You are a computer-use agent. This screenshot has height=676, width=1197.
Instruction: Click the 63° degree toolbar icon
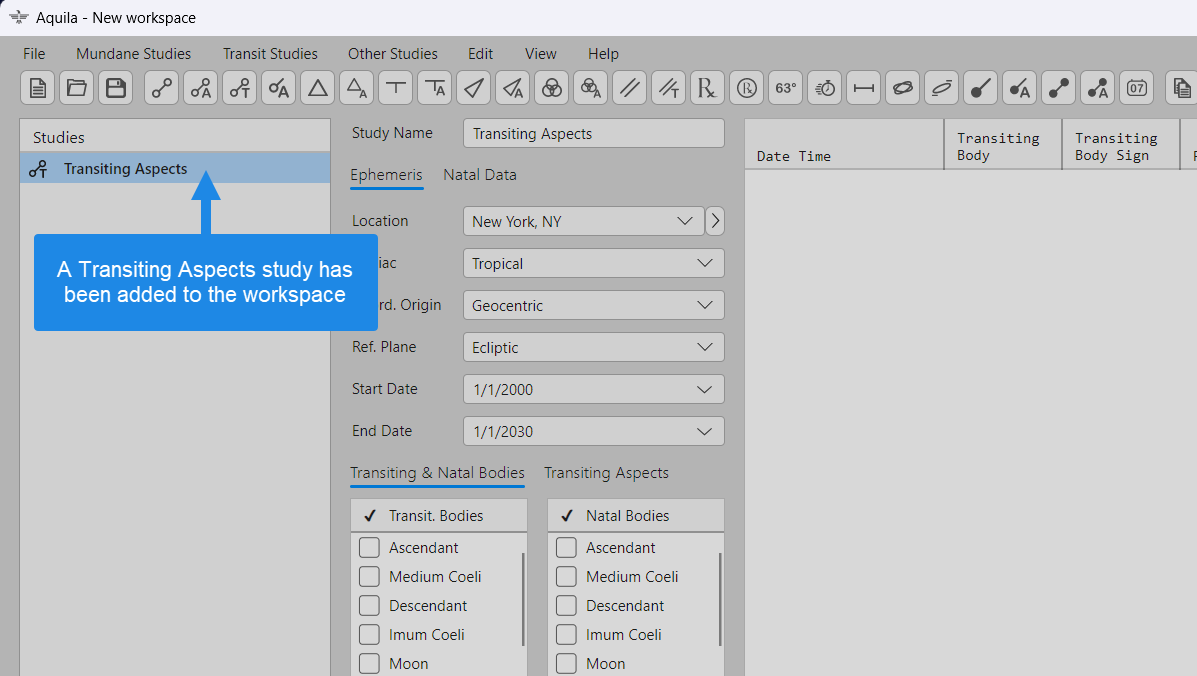tap(785, 88)
